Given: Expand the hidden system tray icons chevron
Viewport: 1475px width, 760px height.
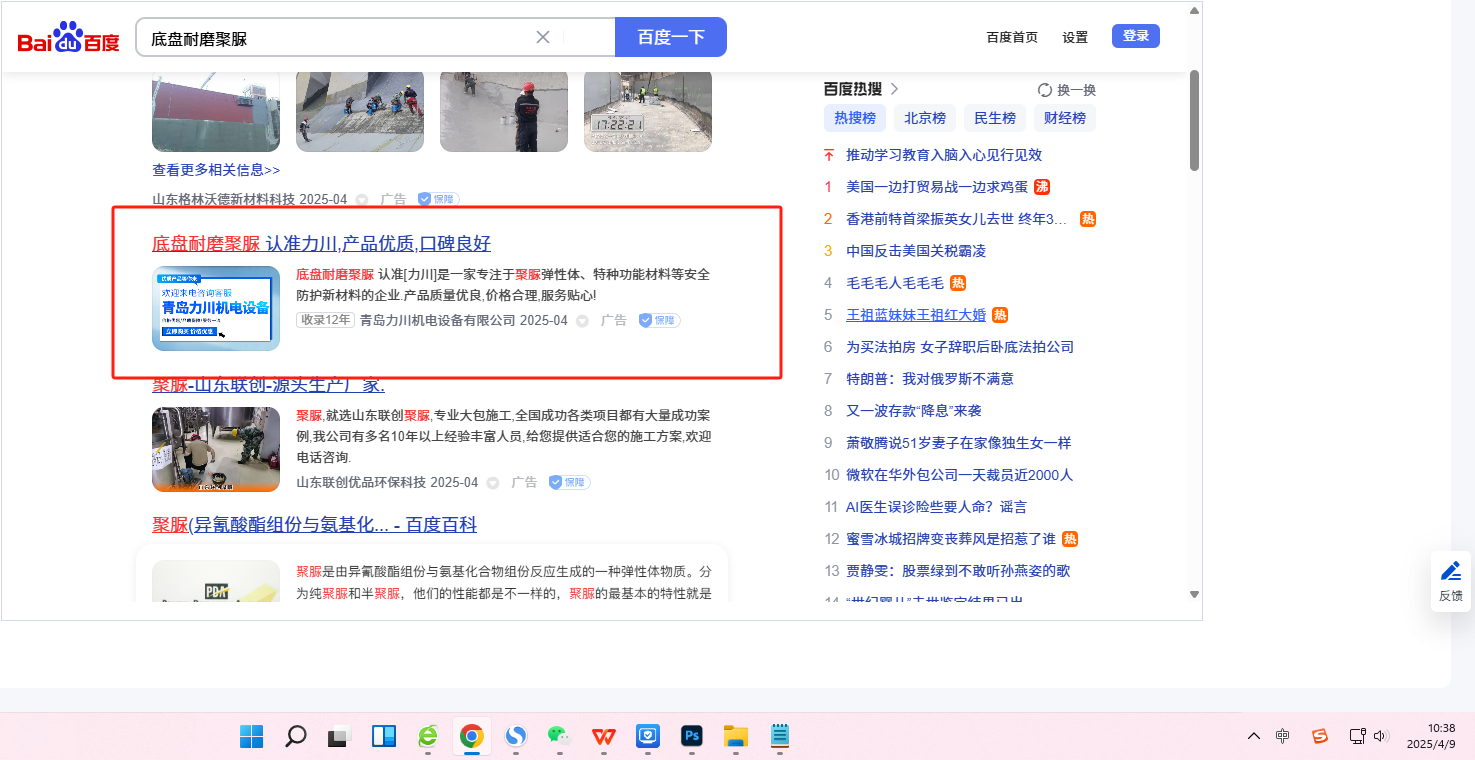Looking at the screenshot, I should coord(1253,736).
